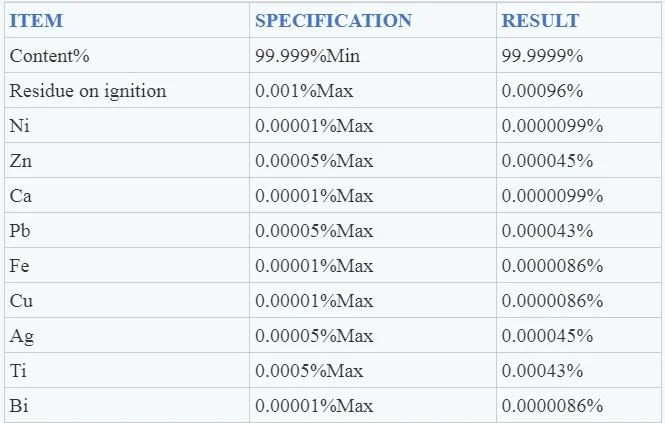Select the 0.001%Max specification cell

tap(304, 91)
